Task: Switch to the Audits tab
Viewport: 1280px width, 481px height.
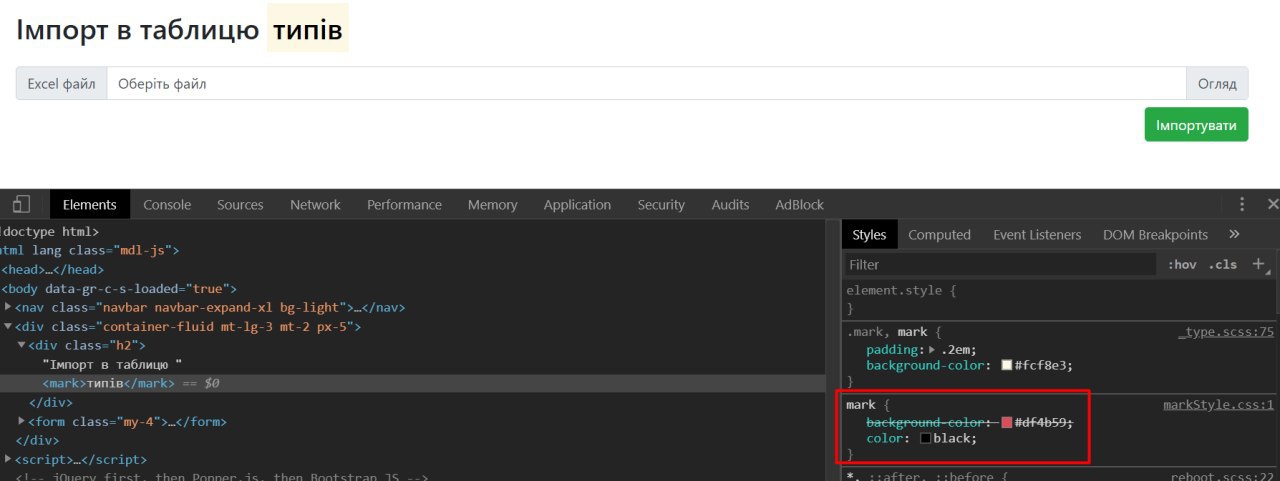Action: (730, 204)
